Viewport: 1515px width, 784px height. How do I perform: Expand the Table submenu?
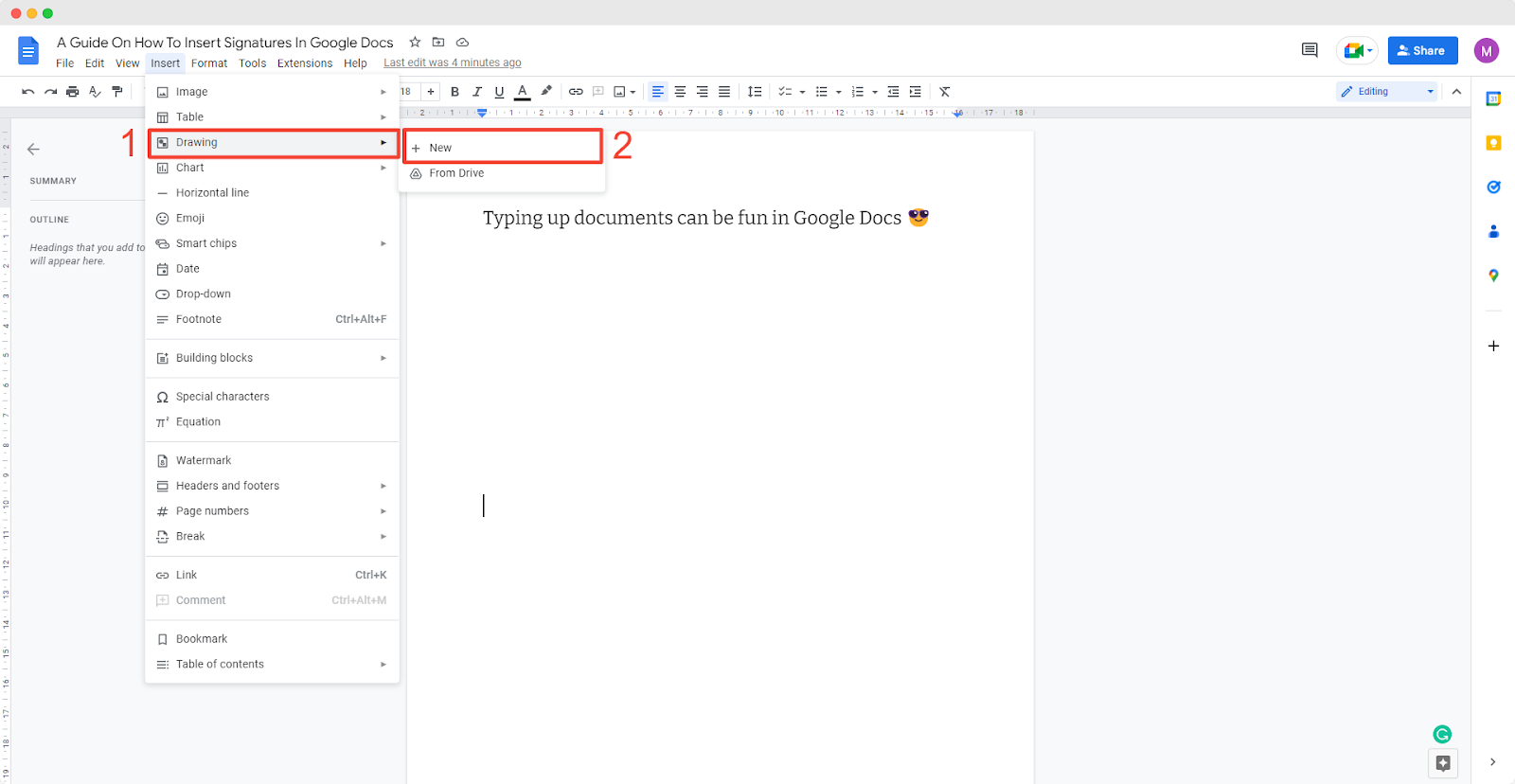[273, 117]
